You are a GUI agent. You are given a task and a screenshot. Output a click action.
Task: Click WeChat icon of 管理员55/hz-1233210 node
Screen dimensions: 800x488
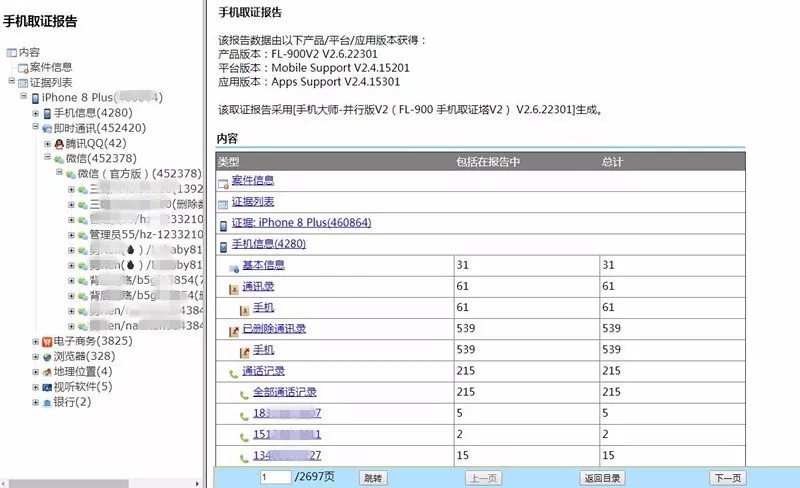83,235
